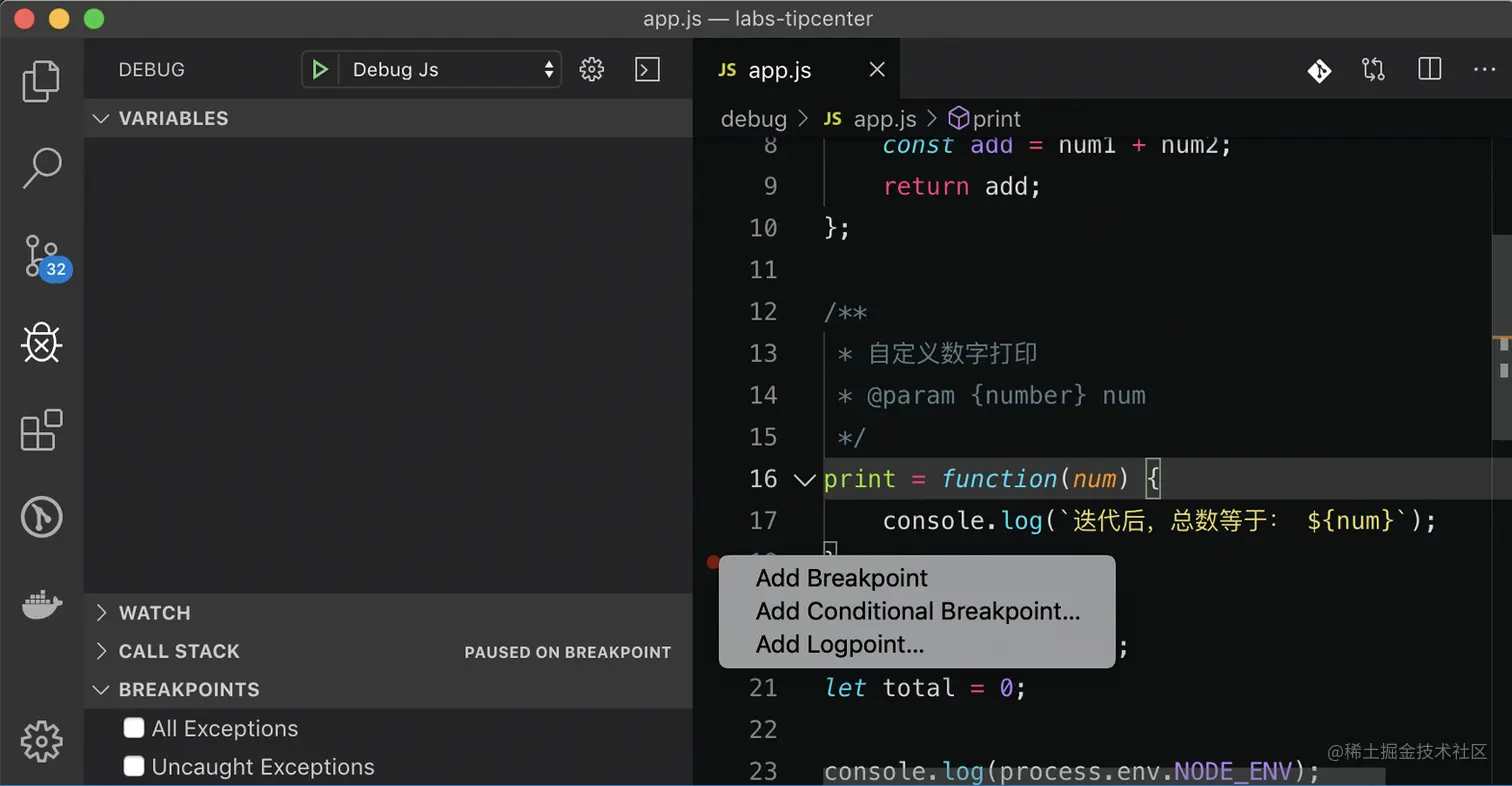Click the editor vertical scrollbar thumb
Image resolution: width=1512 pixels, height=786 pixels.
point(1501,336)
